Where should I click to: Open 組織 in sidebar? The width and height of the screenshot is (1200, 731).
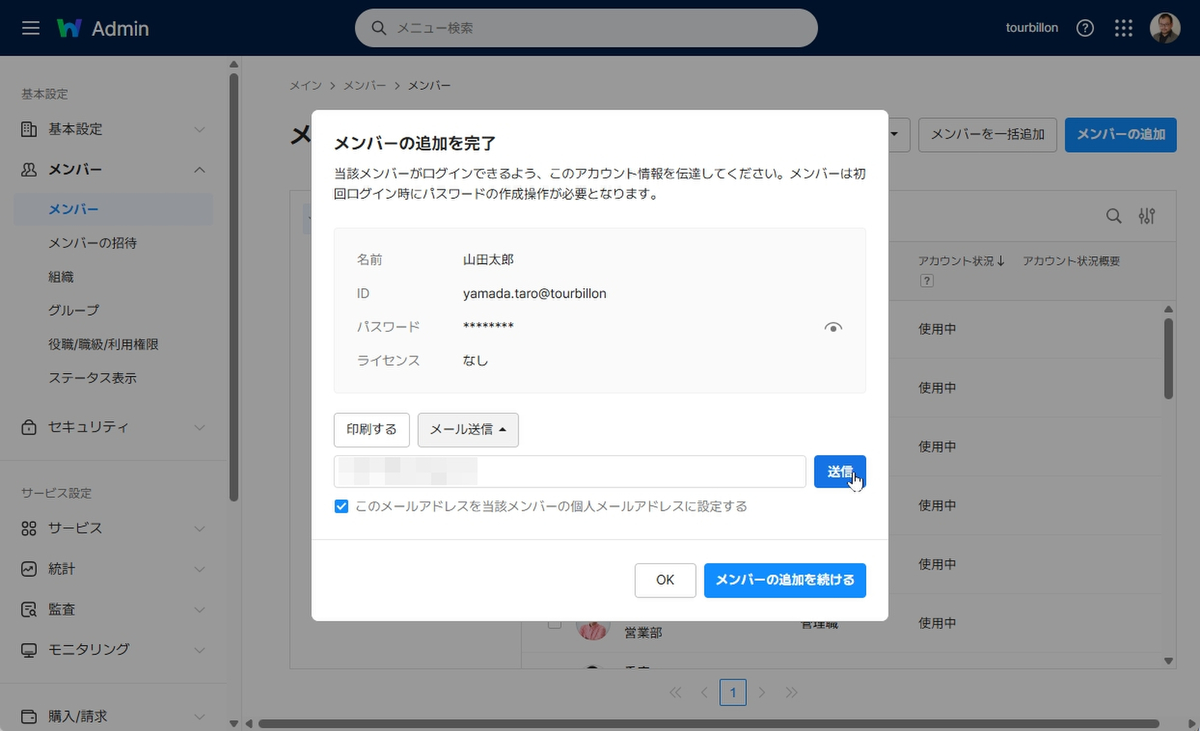pos(61,277)
